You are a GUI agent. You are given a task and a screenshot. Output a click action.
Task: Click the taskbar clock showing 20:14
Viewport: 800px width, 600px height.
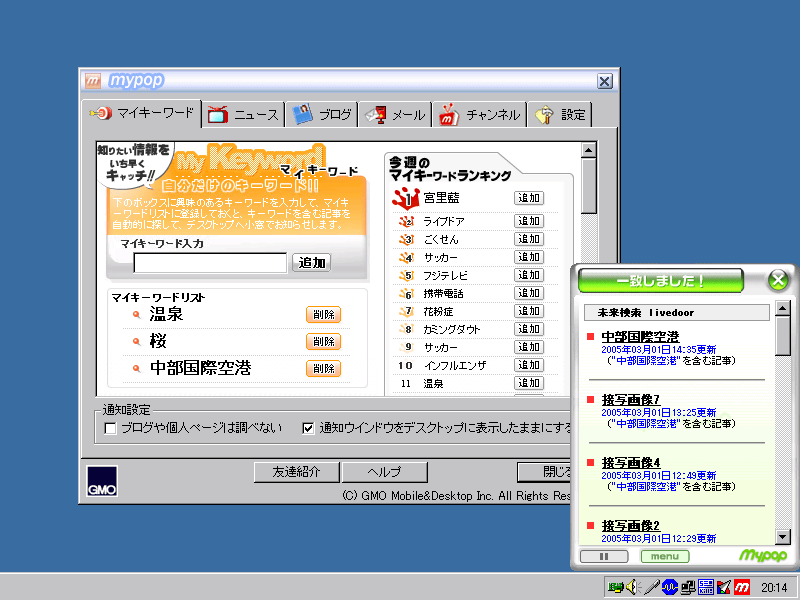click(774, 588)
